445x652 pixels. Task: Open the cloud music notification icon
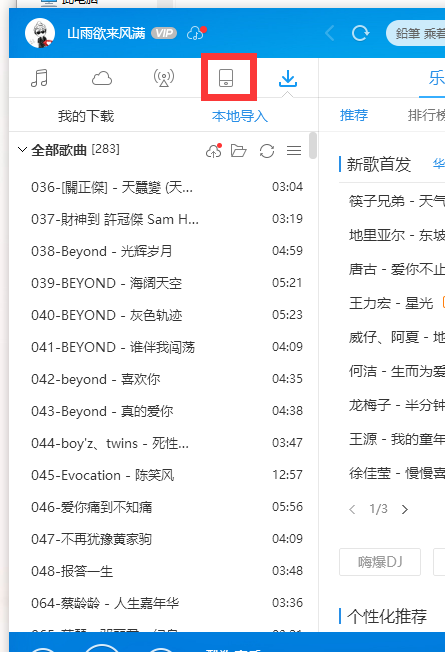pyautogui.click(x=196, y=33)
